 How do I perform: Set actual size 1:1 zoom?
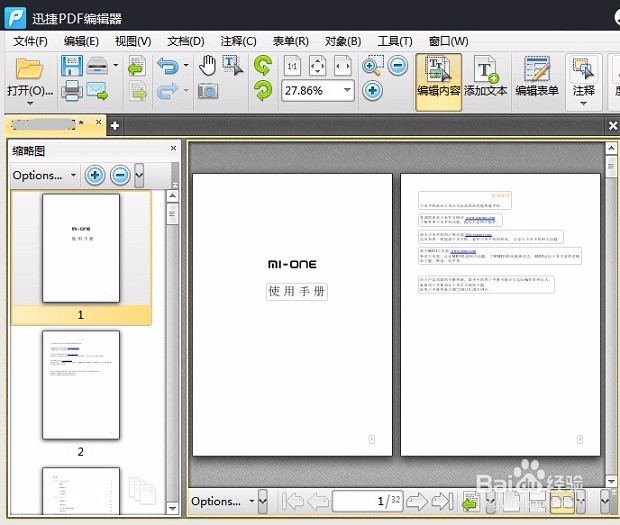pos(292,66)
